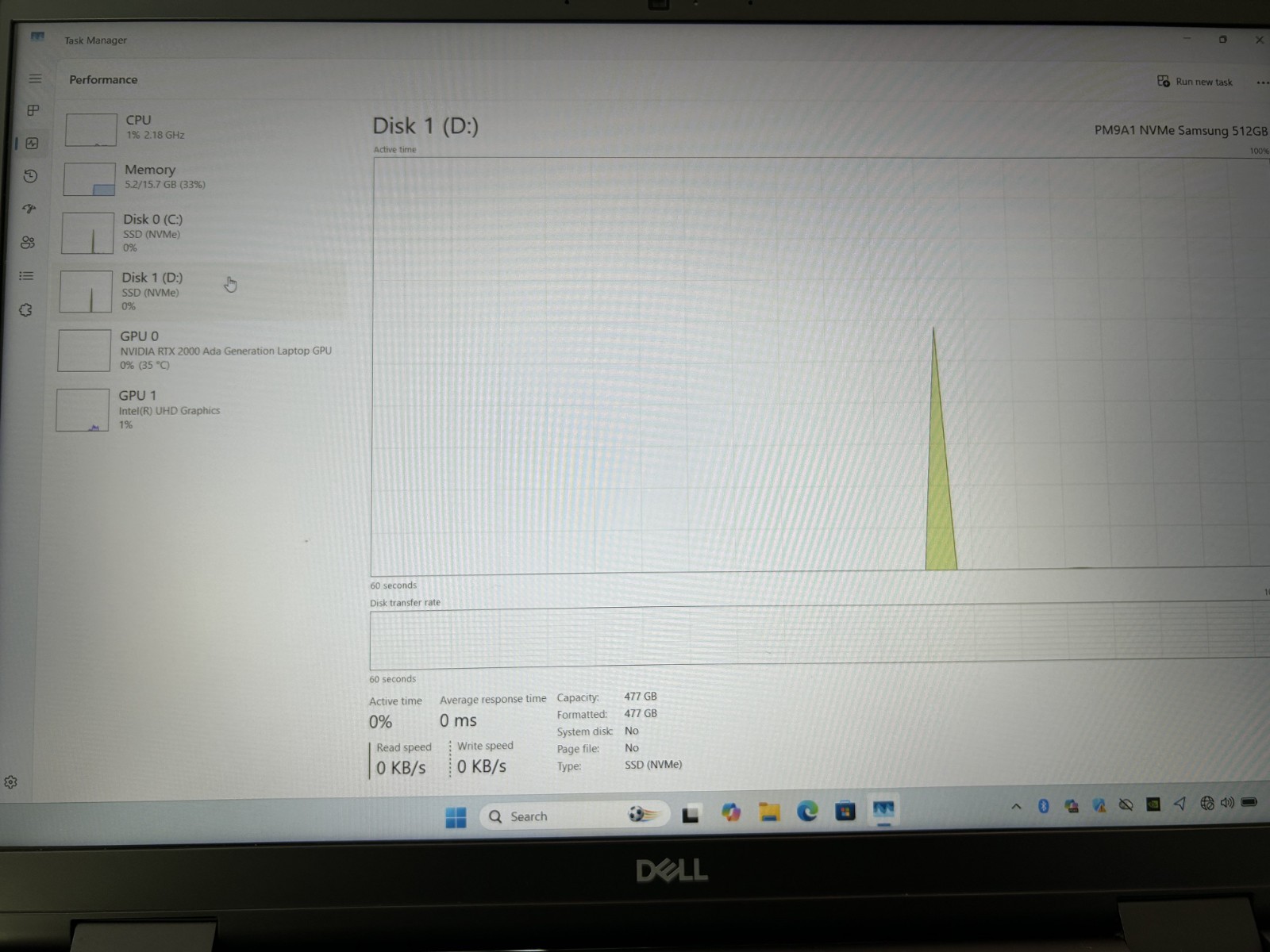Open the App history sidebar icon
Screen dimensions: 1270x952
pos(31,176)
